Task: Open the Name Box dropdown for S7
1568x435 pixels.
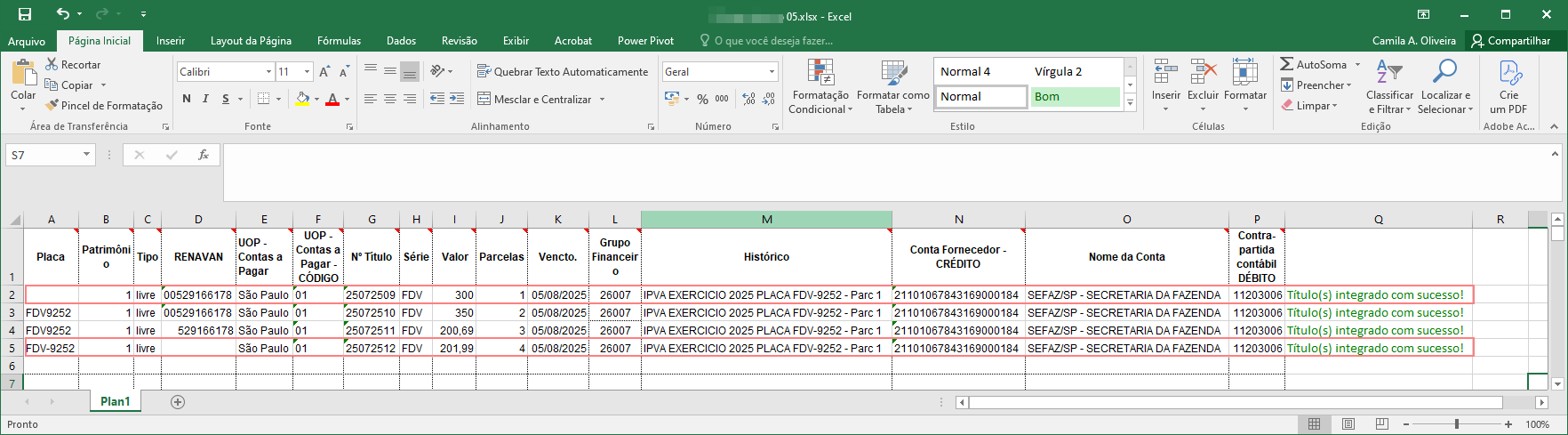Action: pos(86,155)
